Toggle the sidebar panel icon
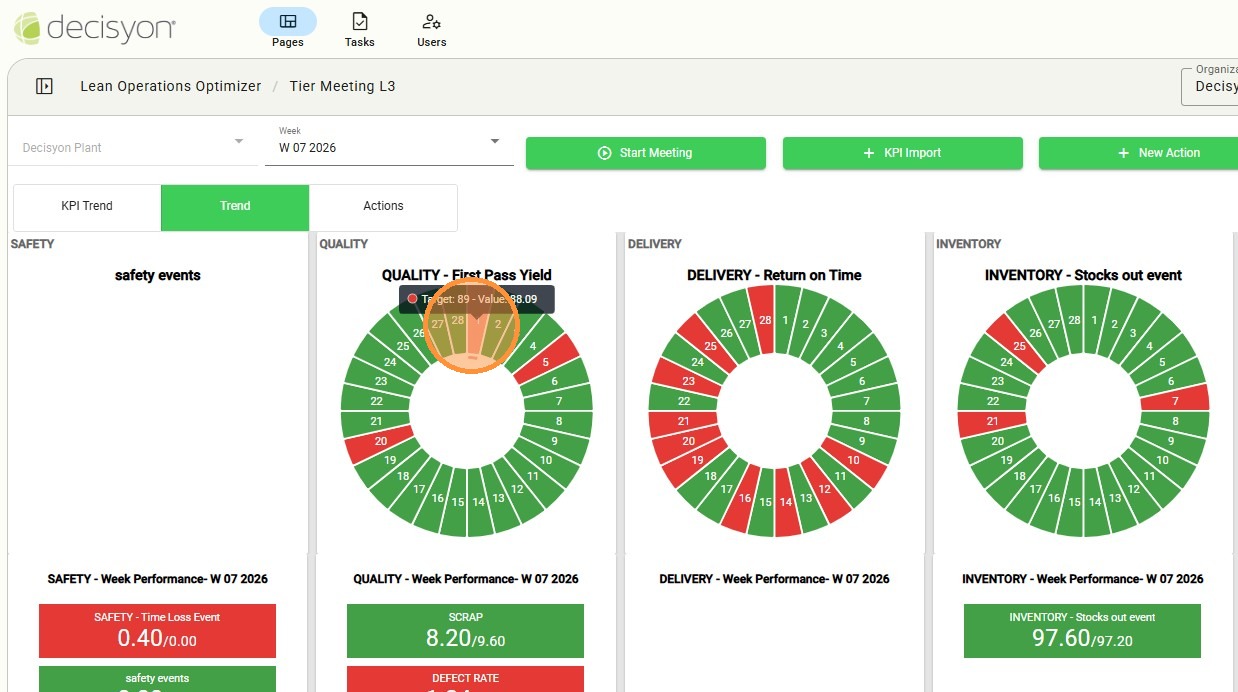Image resolution: width=1238 pixels, height=692 pixels. tap(44, 86)
